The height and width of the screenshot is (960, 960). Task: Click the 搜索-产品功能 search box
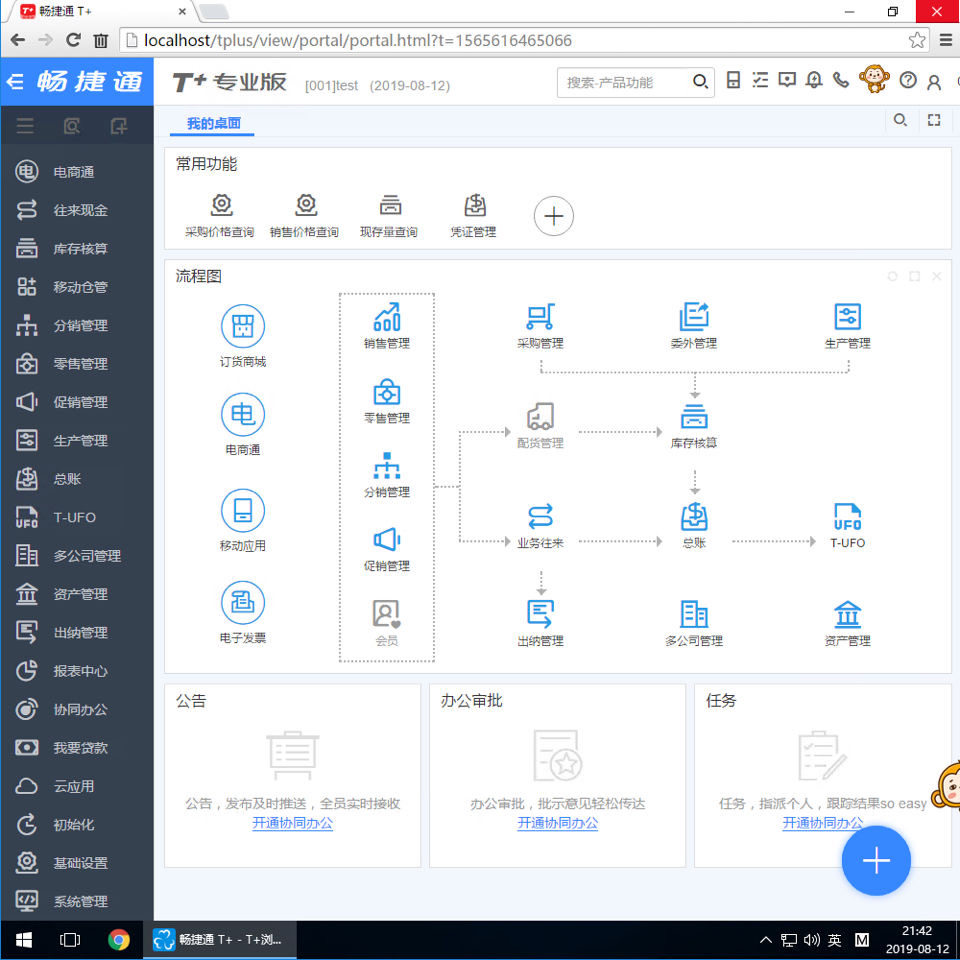625,81
